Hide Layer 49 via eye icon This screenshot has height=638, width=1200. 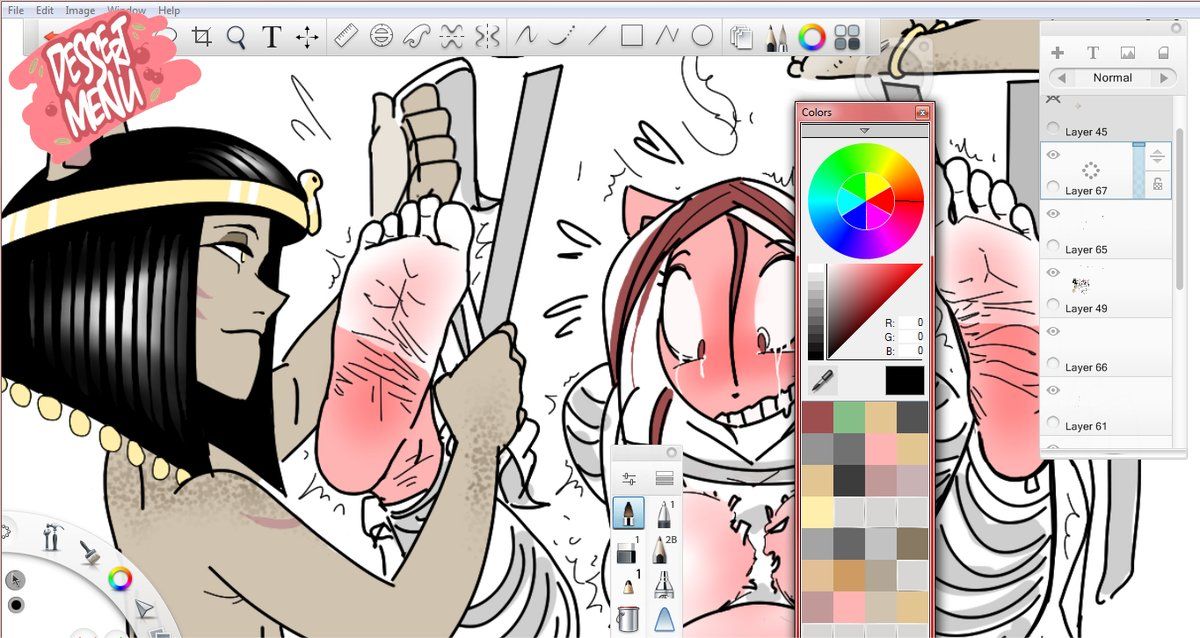[x=1052, y=272]
